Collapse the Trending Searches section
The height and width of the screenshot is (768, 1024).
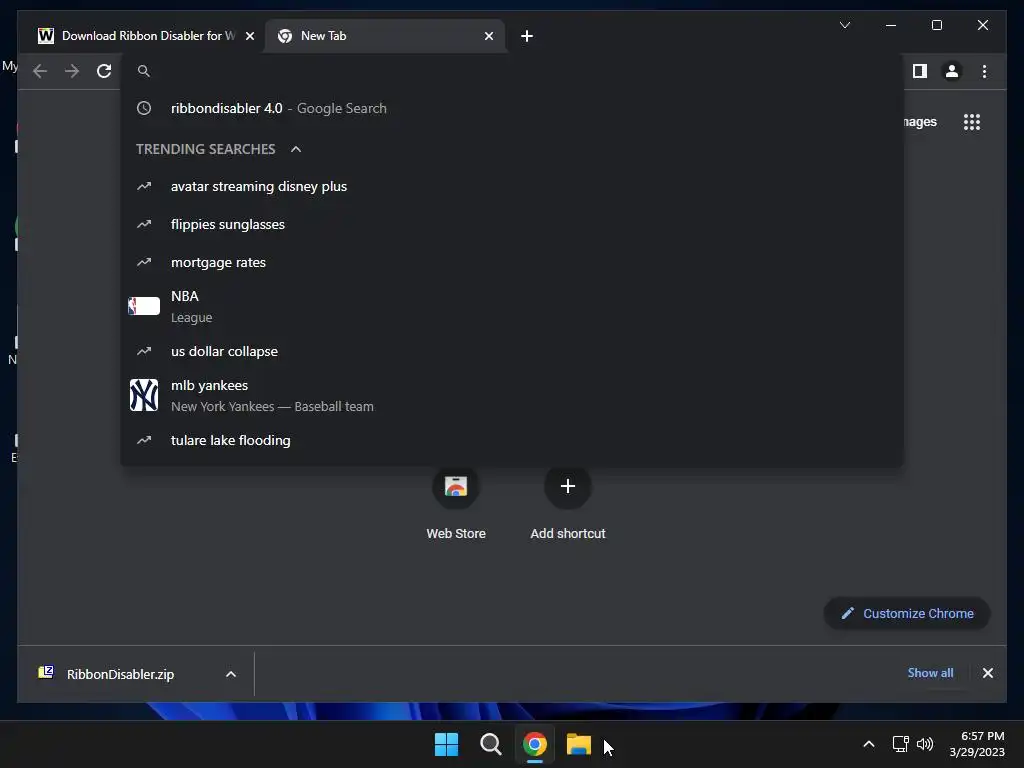(x=296, y=149)
